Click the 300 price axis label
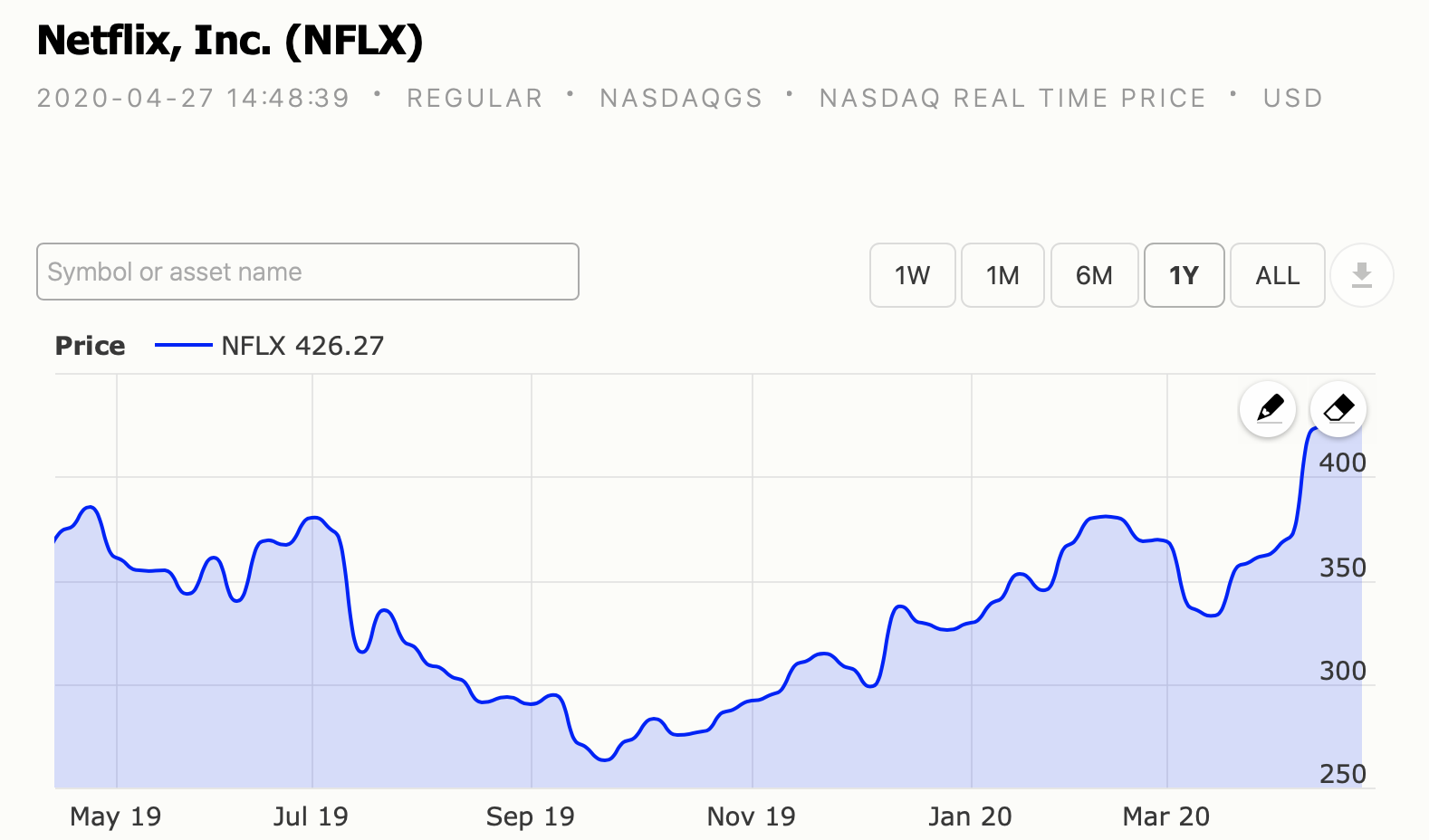 pos(1342,671)
